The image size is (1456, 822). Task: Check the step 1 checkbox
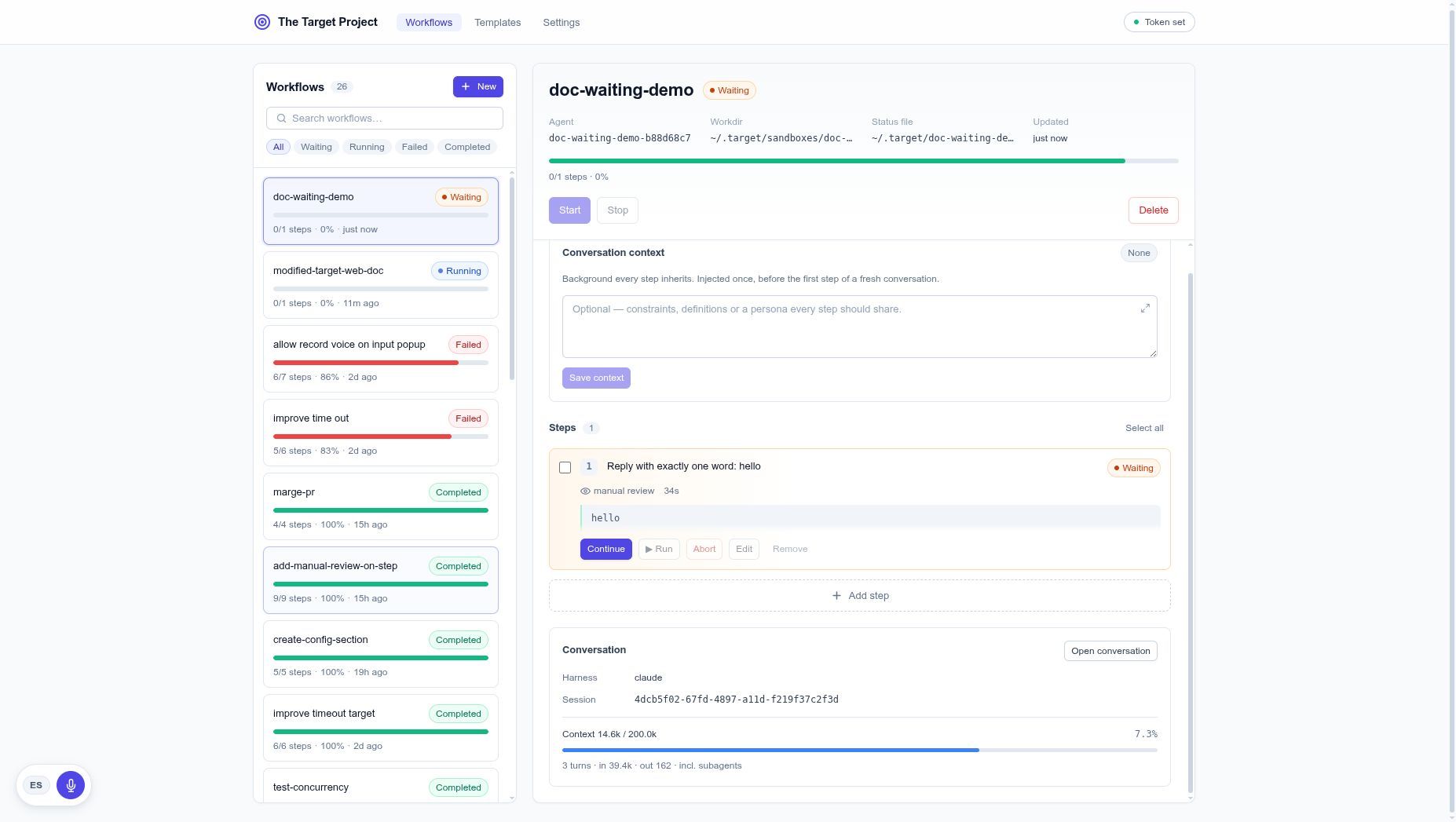[565, 468]
